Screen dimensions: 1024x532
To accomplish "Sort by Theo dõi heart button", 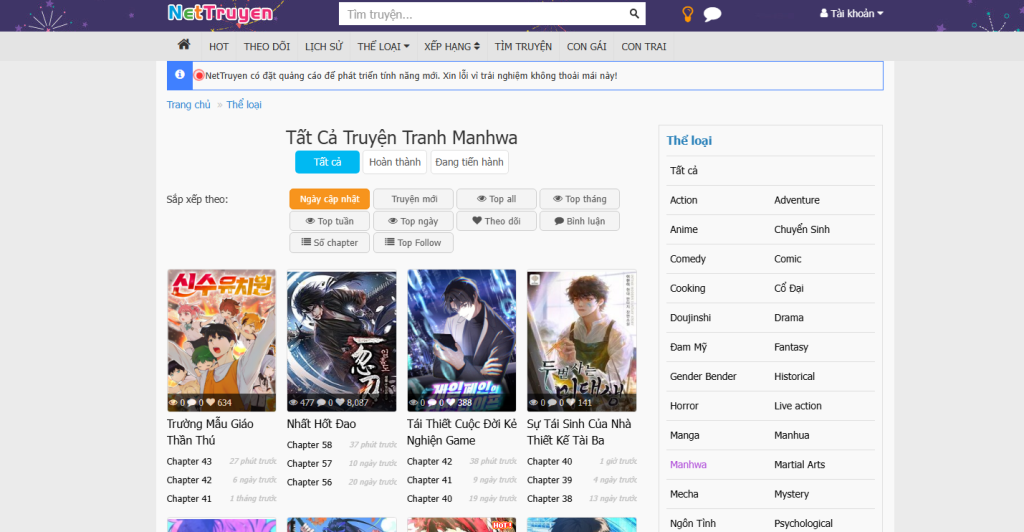I will coord(496,221).
